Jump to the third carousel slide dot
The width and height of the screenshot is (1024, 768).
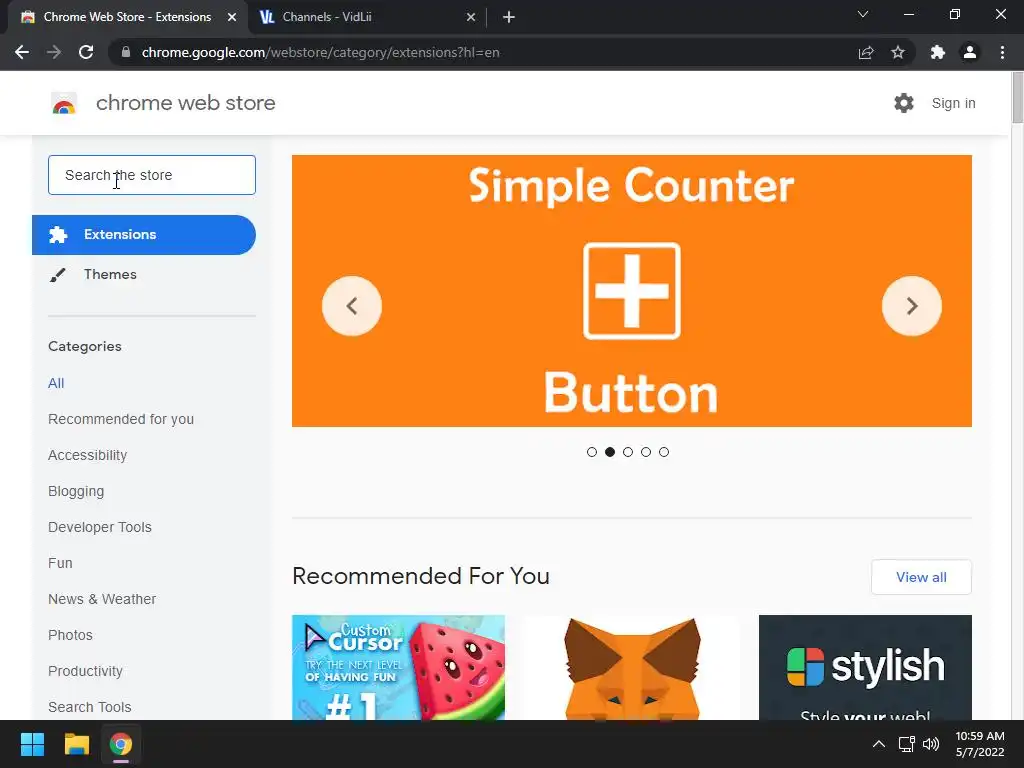click(x=628, y=452)
